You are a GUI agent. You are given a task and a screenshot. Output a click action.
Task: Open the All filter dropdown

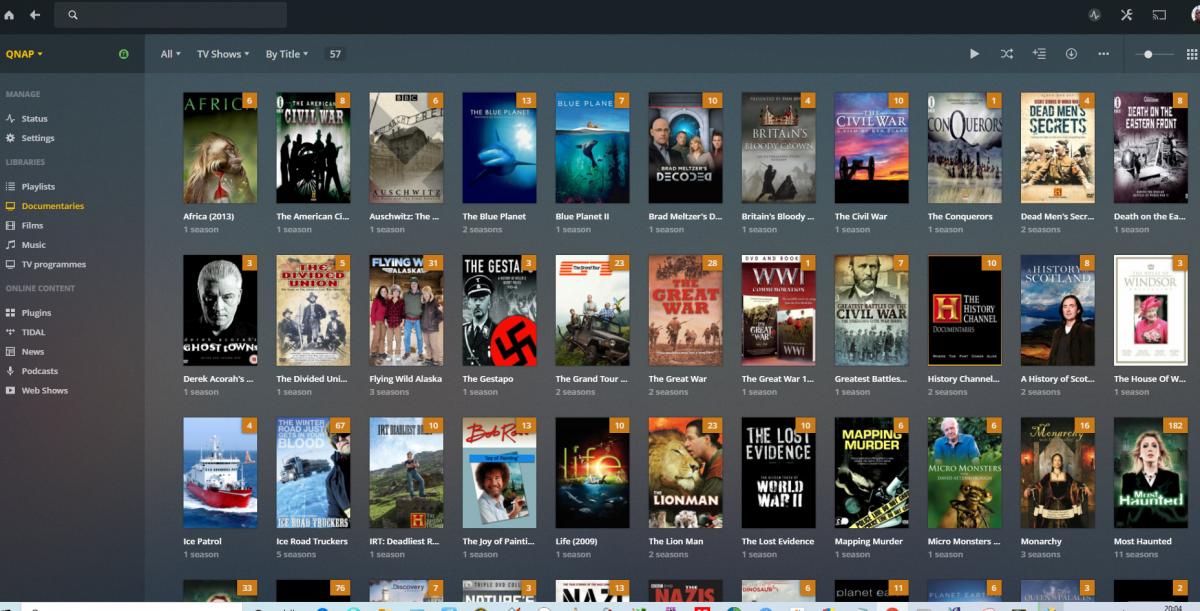(x=170, y=54)
